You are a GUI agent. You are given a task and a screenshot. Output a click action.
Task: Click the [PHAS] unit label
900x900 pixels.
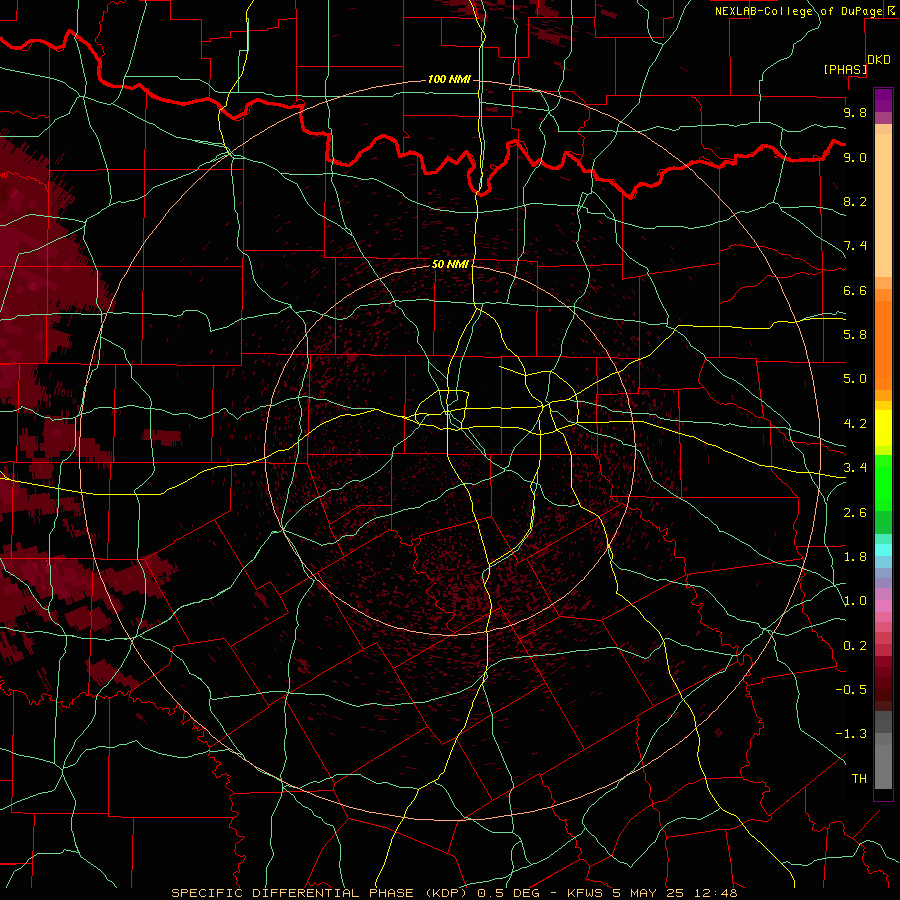(845, 69)
